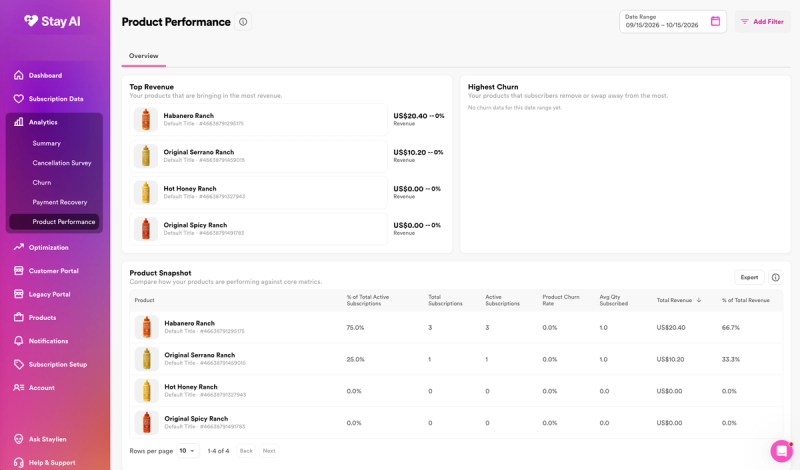Sort by Active Subscriptions column header

pos(503,300)
